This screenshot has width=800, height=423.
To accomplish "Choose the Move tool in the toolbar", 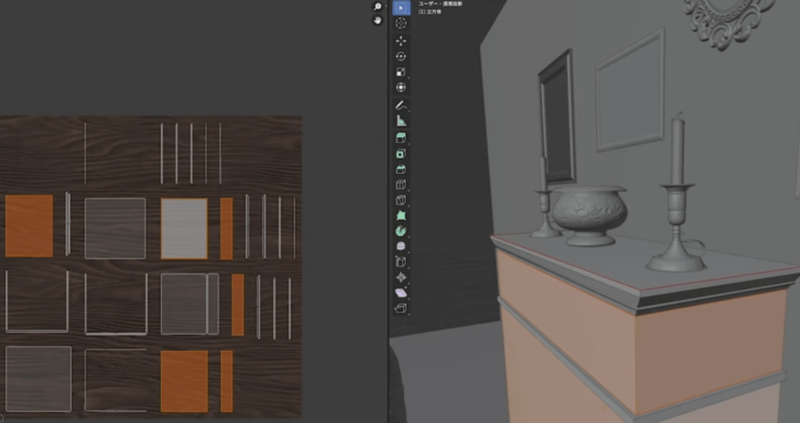I will [x=401, y=41].
